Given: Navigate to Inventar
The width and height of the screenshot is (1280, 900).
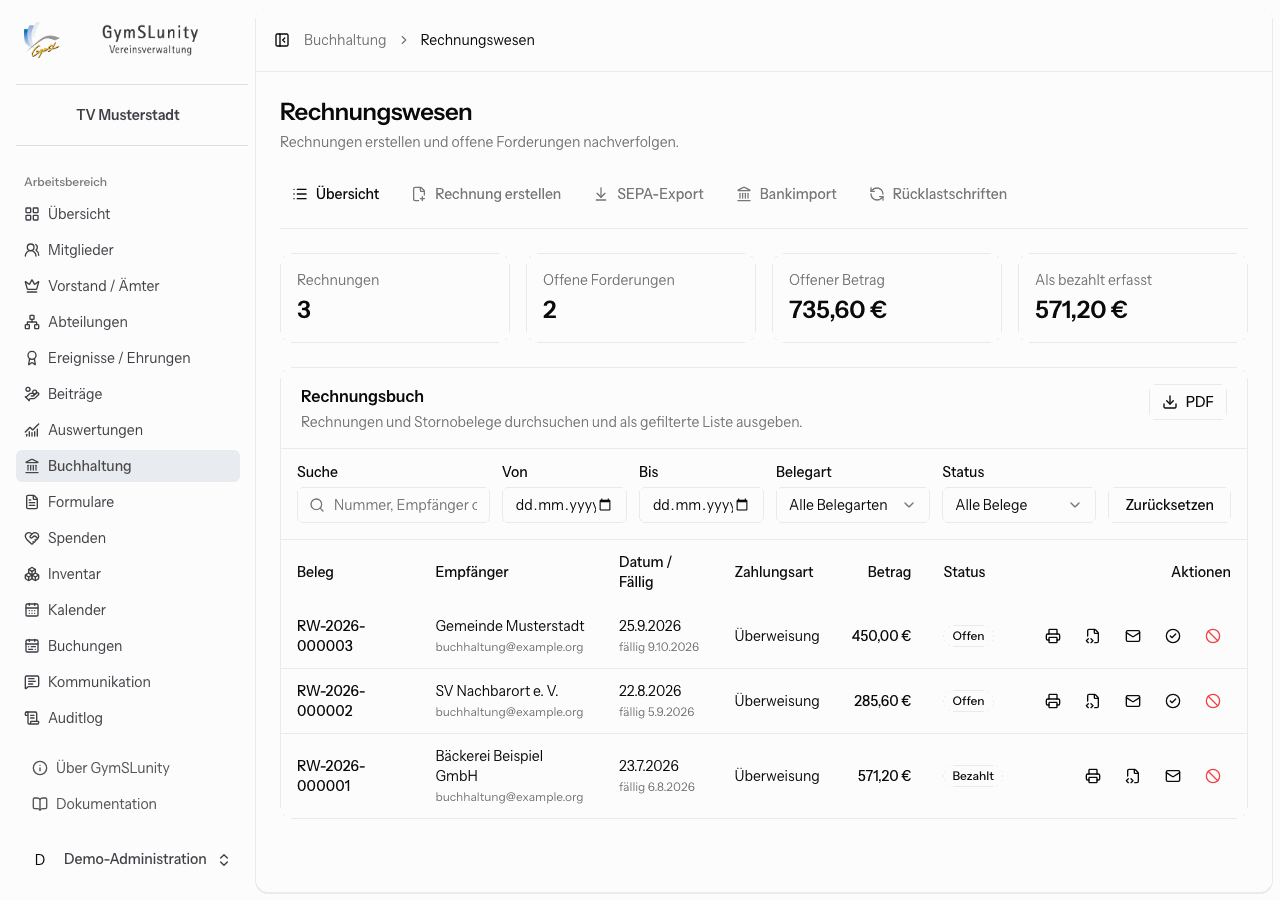Looking at the screenshot, I should click(x=128, y=574).
